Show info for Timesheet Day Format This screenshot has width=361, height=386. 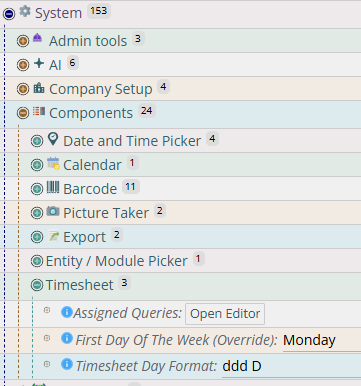click(67, 364)
